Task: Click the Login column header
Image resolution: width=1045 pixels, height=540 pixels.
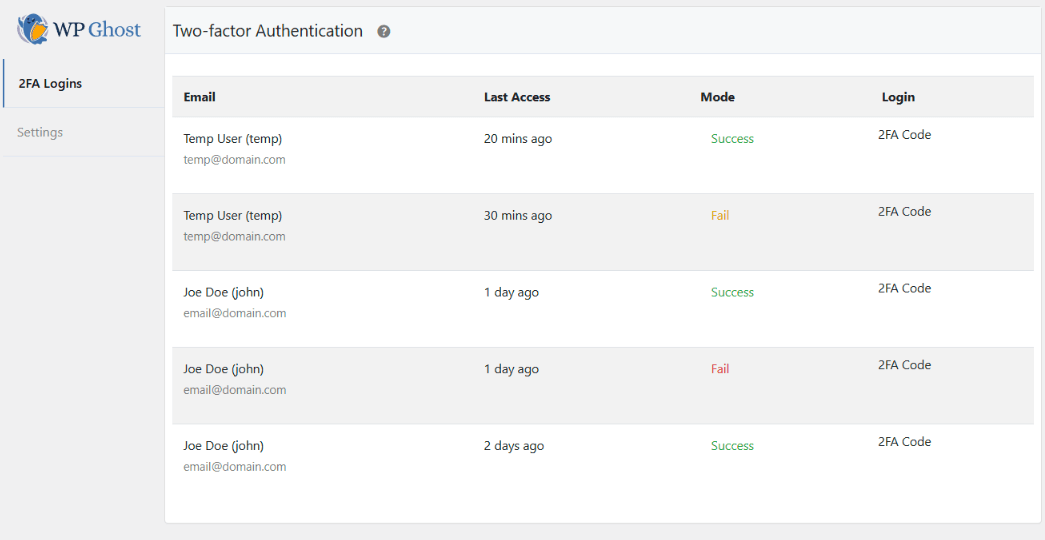Action: click(898, 97)
